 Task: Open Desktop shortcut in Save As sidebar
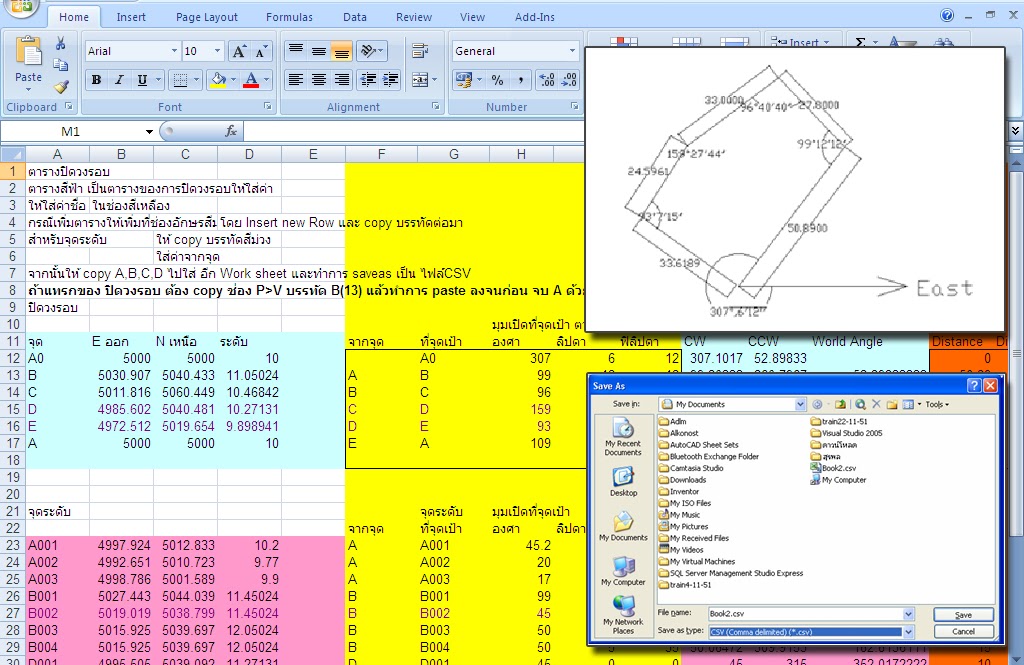[x=623, y=482]
